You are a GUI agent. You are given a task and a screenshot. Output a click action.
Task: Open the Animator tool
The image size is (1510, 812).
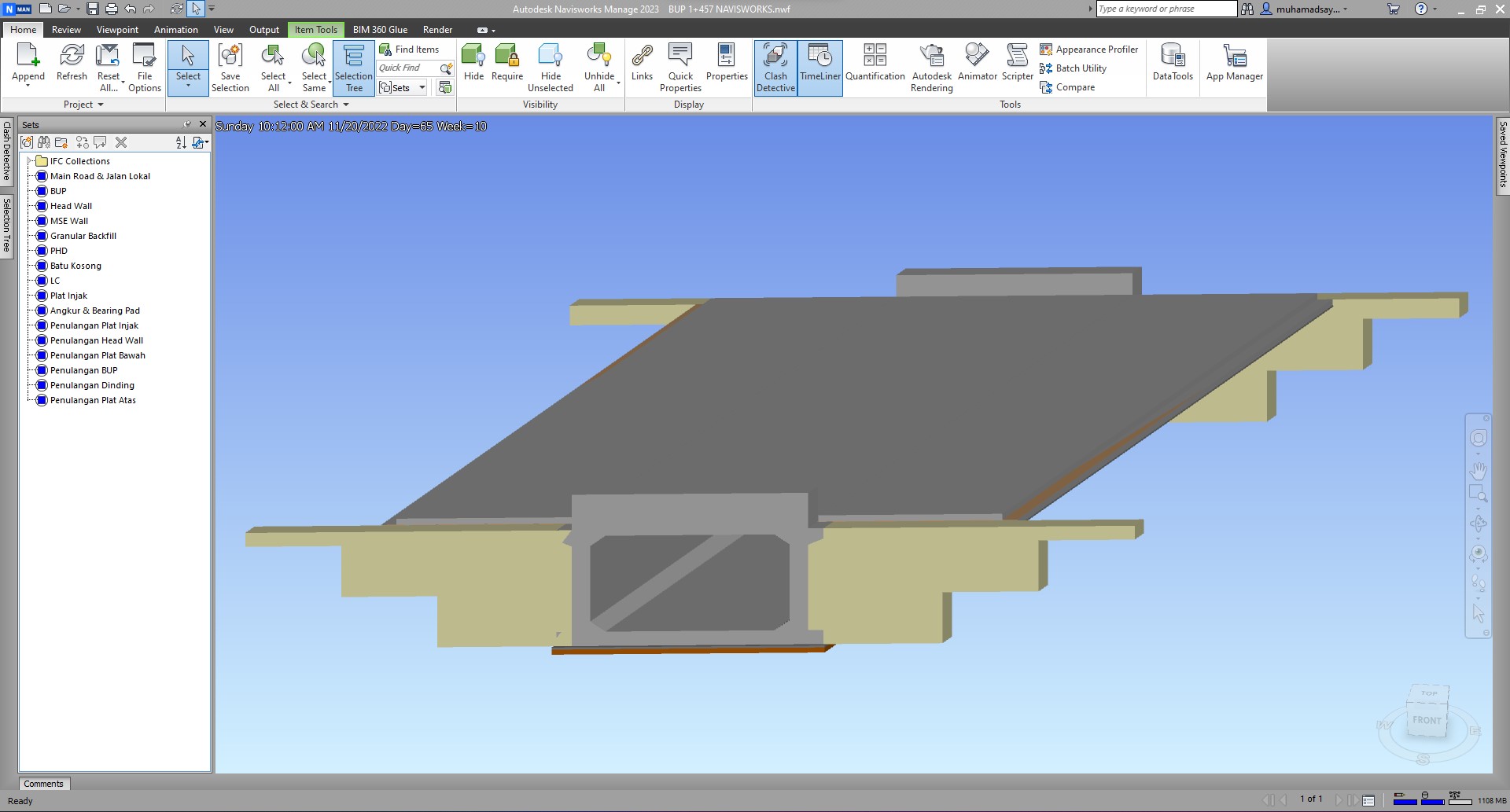978,63
